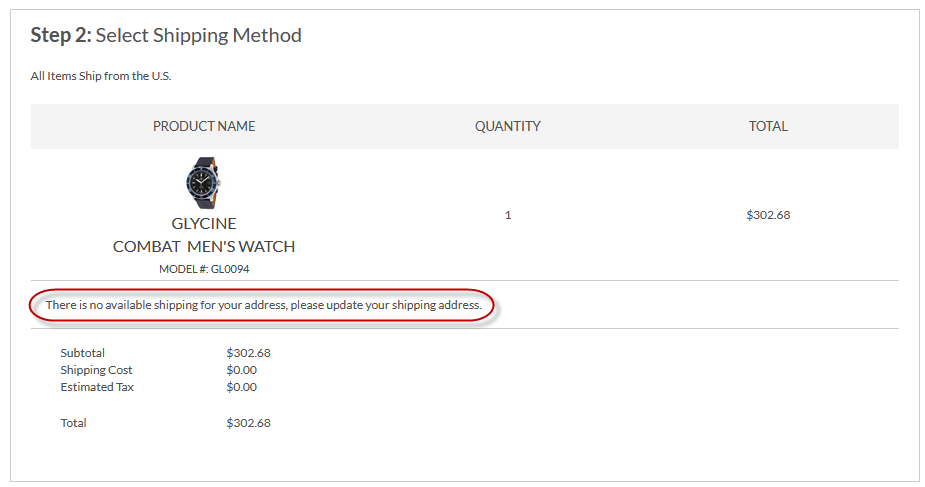Click the MODEL #: GL0094 text
This screenshot has width=925, height=487.
tap(204, 268)
